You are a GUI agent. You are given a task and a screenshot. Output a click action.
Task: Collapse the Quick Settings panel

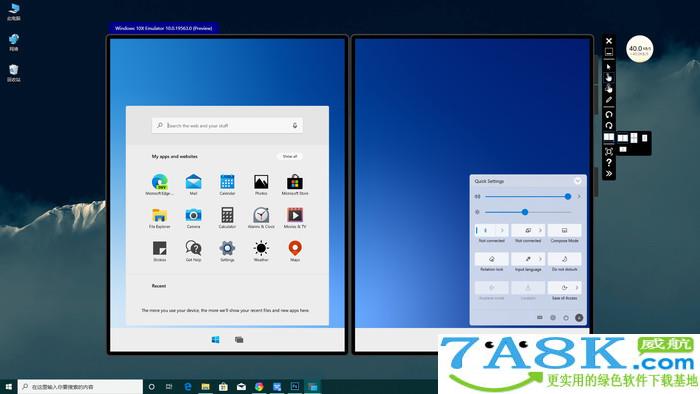[x=577, y=181]
